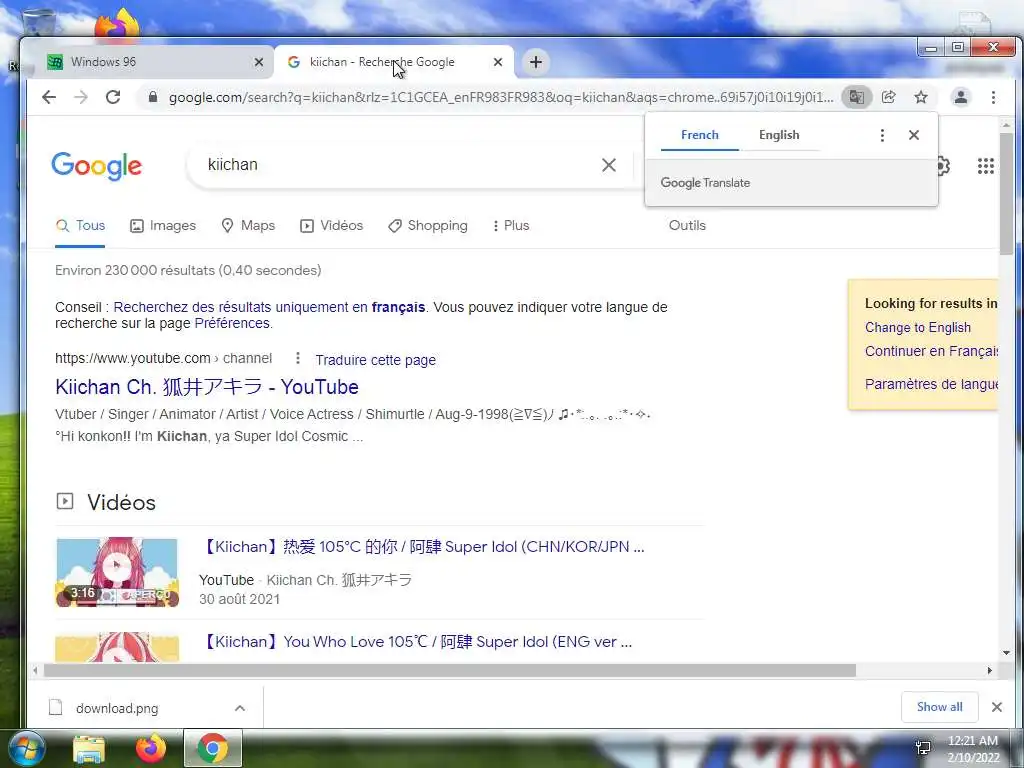Select the kiichan - Recherche Google tab
Viewport: 1024px width, 768px height.
[394, 62]
